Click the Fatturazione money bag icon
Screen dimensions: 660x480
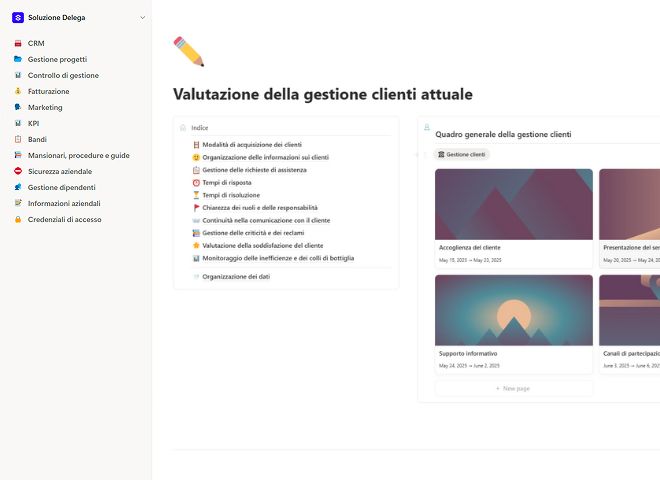pos(18,91)
